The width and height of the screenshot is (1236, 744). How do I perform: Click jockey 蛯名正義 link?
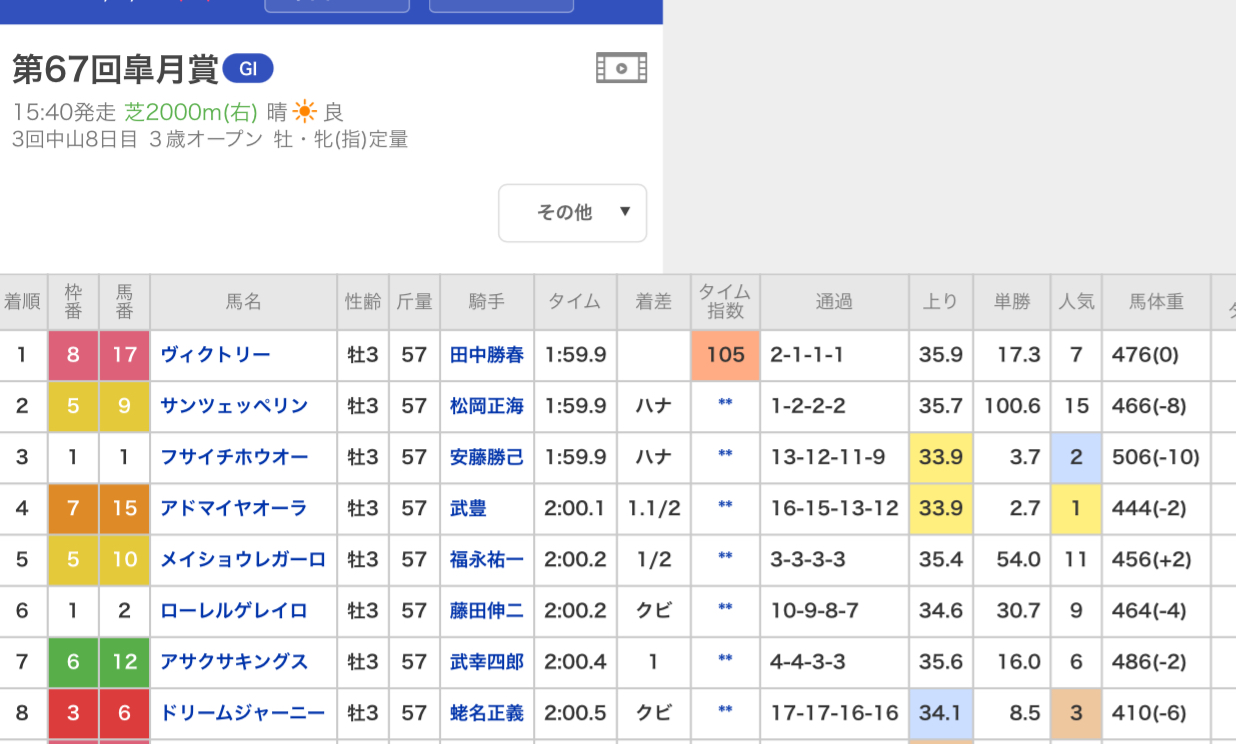tap(487, 713)
